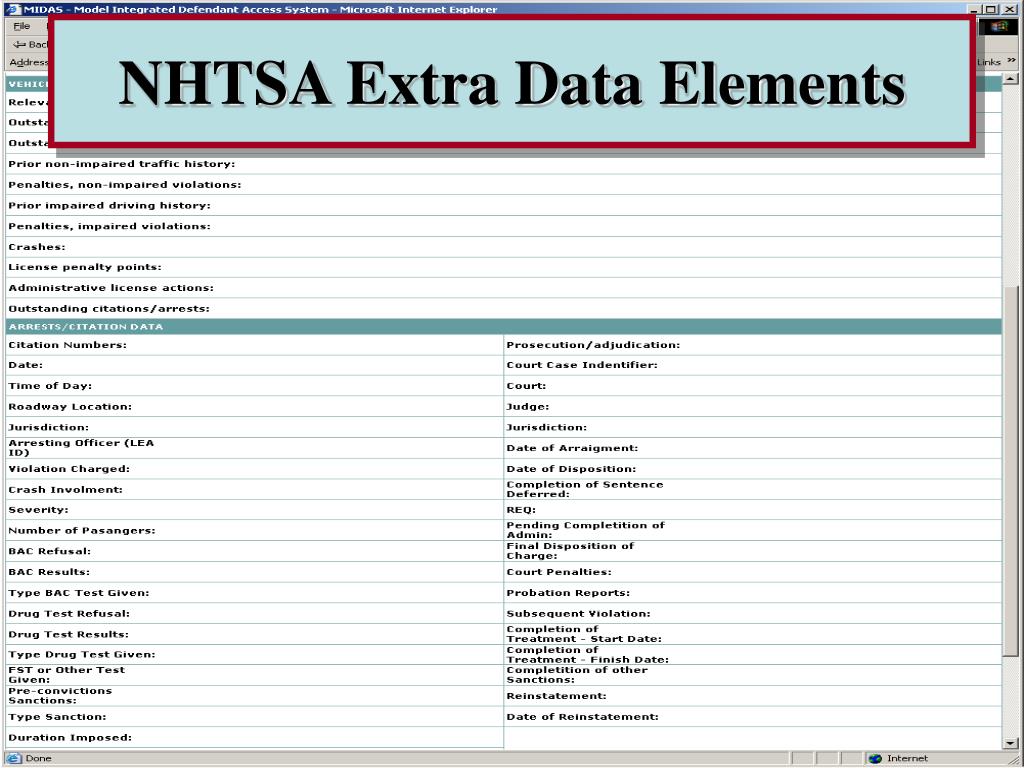
Task: Click the 'Type Sanction:' label
Action: 57,717
